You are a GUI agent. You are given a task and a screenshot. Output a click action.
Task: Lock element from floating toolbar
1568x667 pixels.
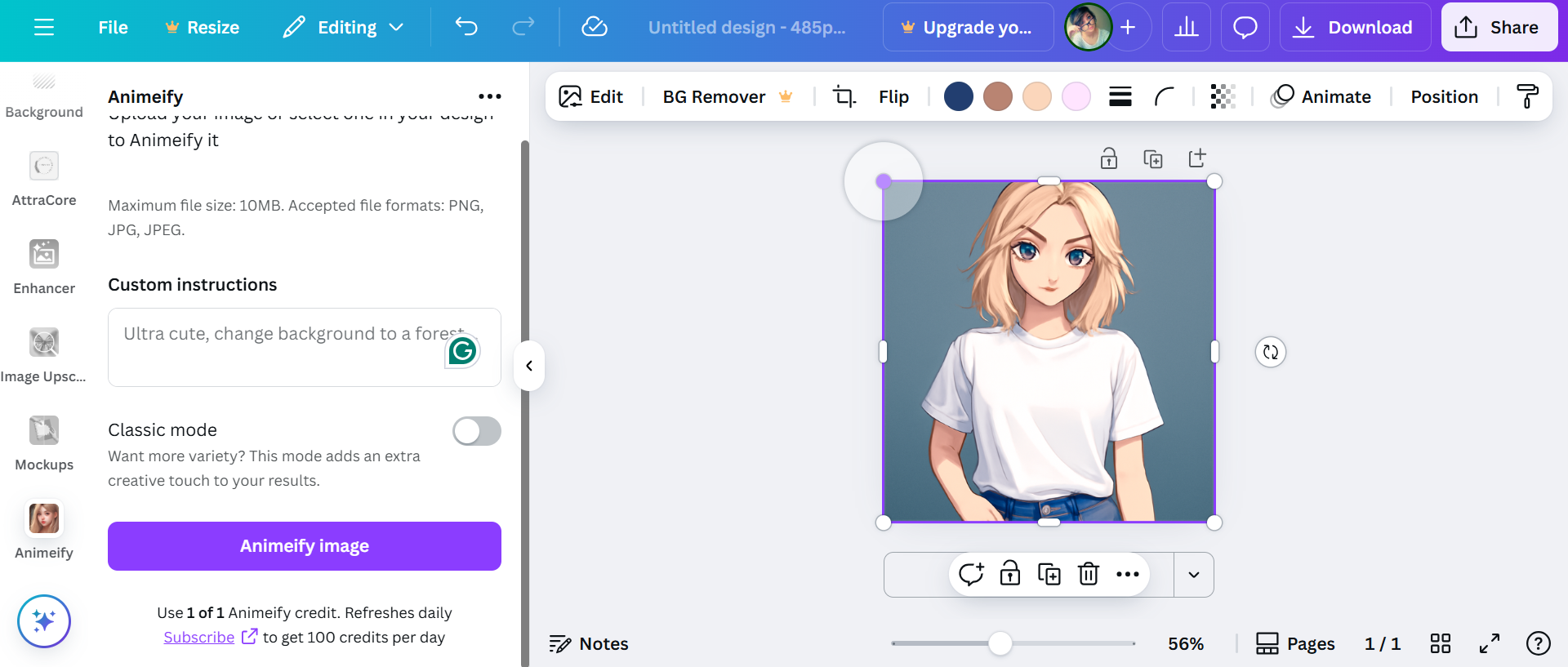pyautogui.click(x=1010, y=574)
